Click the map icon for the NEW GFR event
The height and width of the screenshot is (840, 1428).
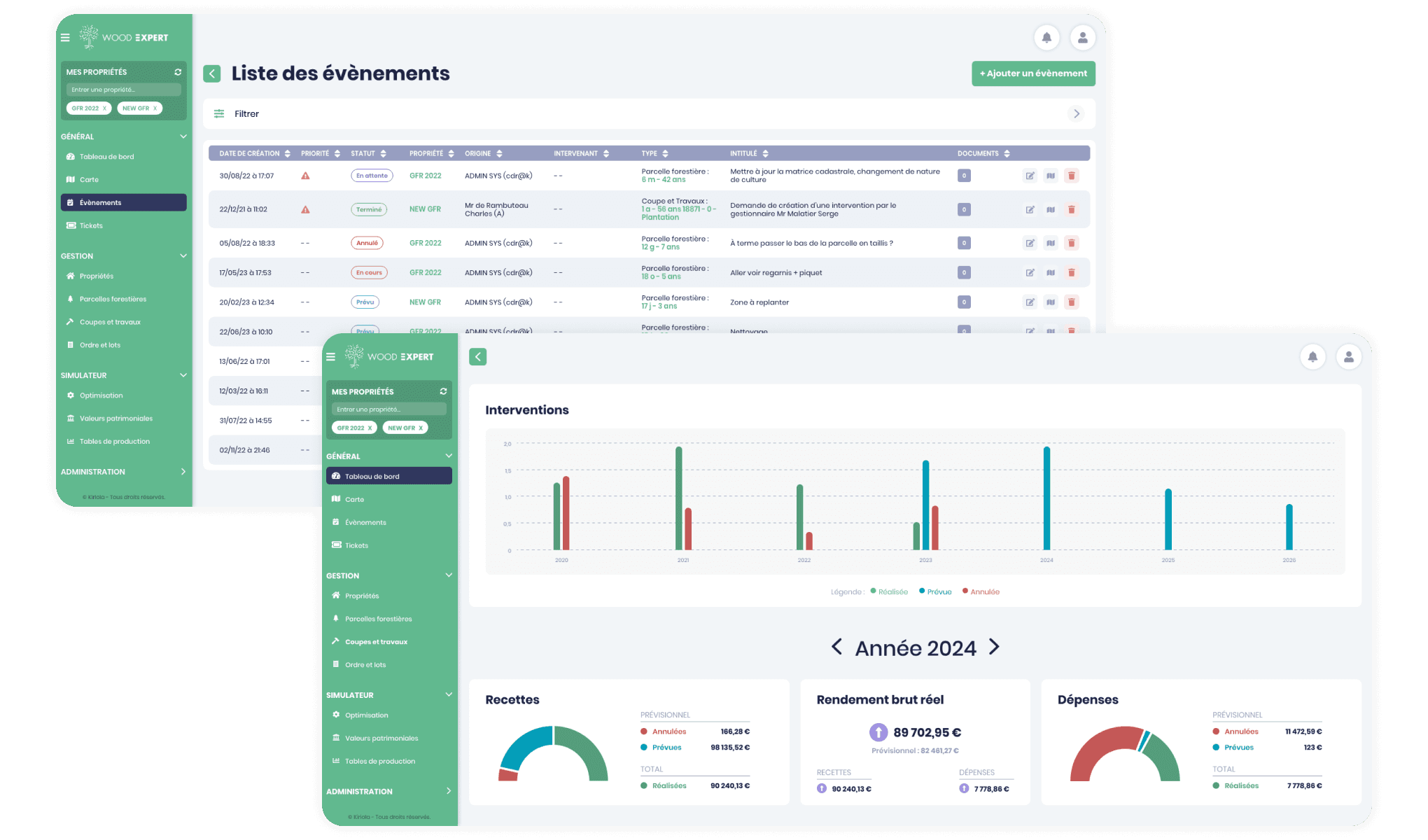pos(1051,209)
